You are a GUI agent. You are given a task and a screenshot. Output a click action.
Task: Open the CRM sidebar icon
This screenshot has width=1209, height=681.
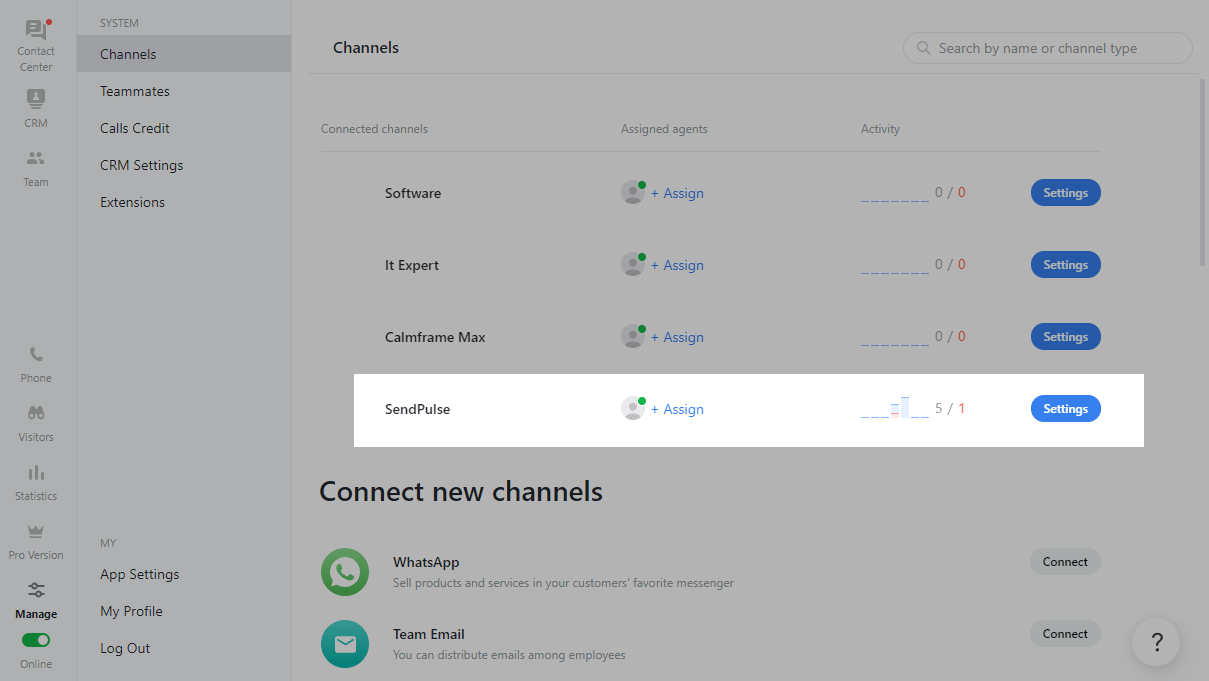tap(36, 98)
